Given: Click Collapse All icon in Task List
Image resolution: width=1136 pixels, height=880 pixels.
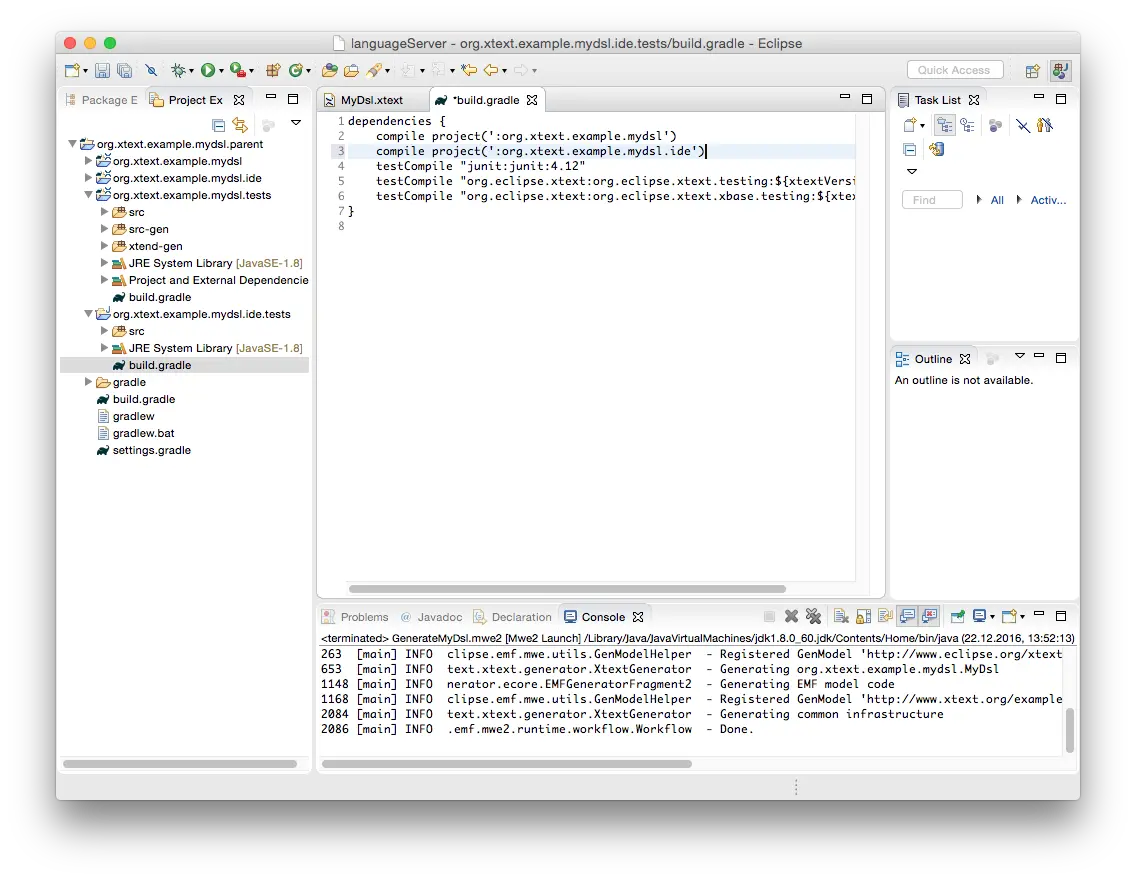Looking at the screenshot, I should pyautogui.click(x=910, y=149).
